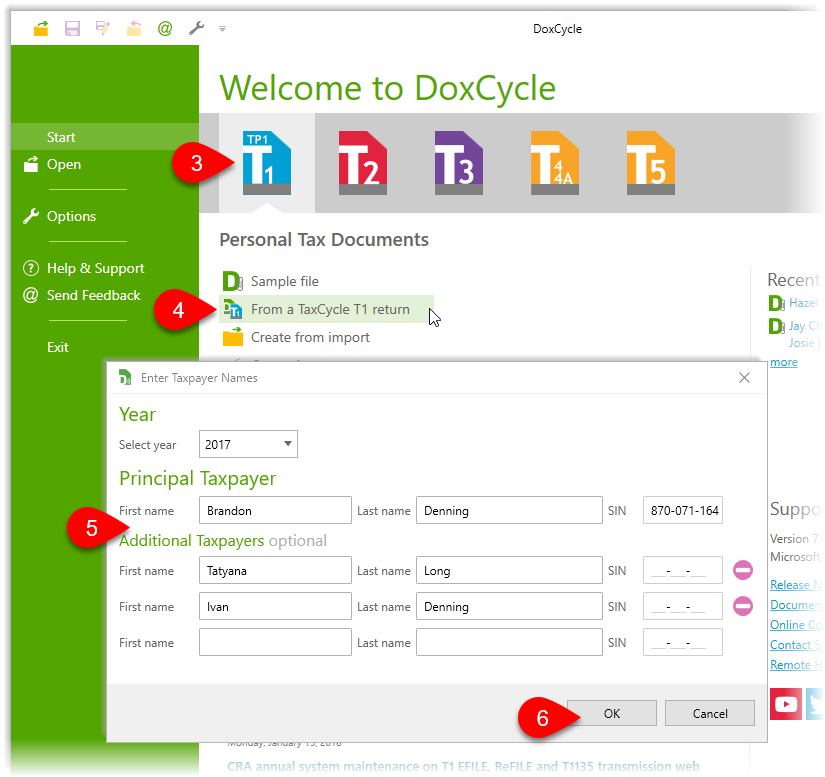Click principal taxpayer Last name field
825x777 pixels.
(509, 510)
